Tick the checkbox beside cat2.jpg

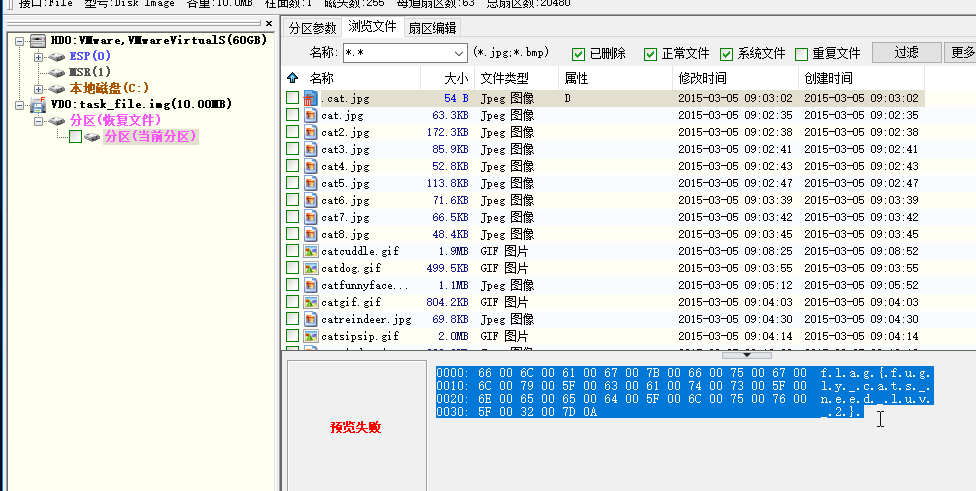(x=292, y=132)
